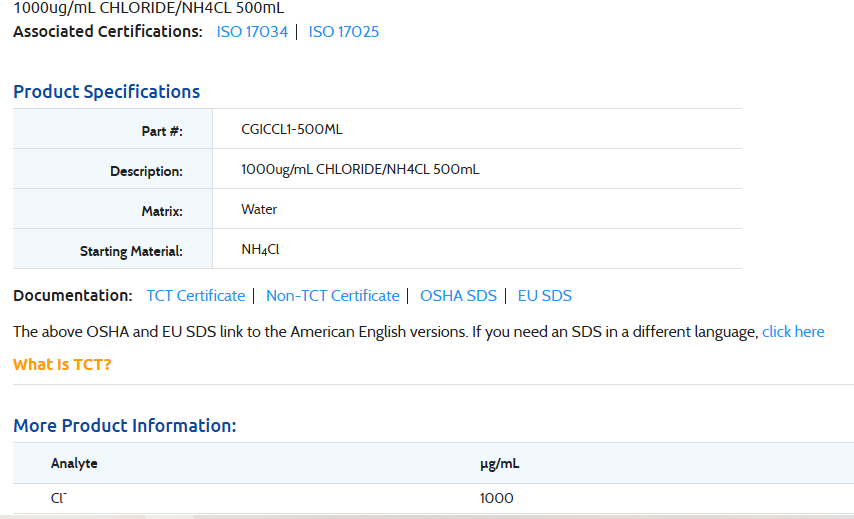Click the Matrix value 'Water'
The image size is (854, 519).
pos(259,210)
